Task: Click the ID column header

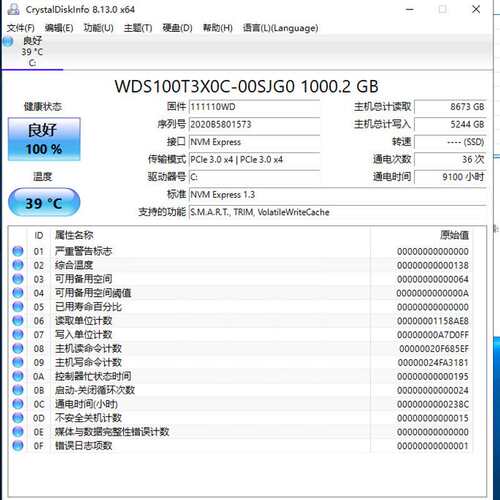Action: click(39, 236)
